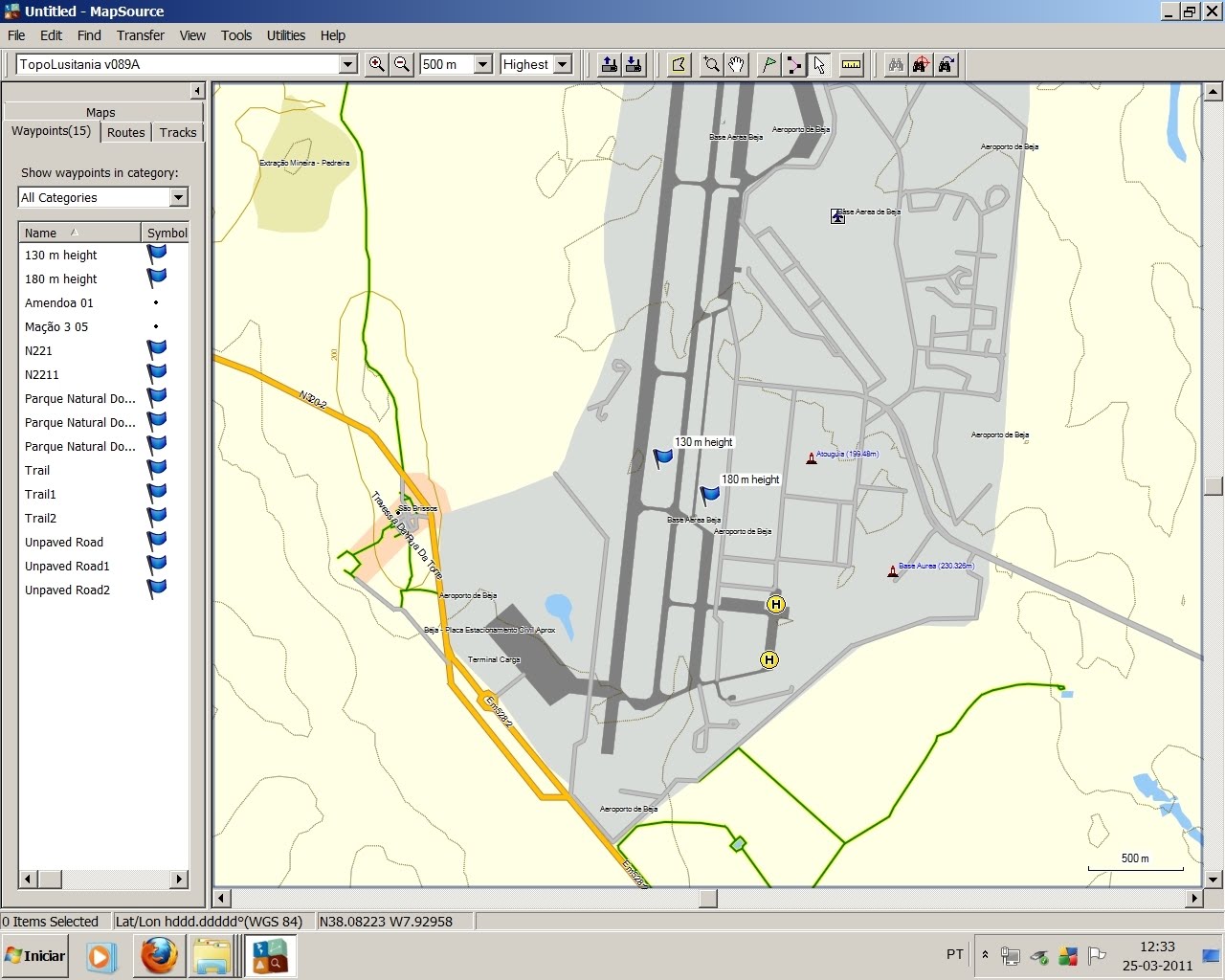Select the 'Unpaved Road' waypoint row
Image resolution: width=1225 pixels, height=980 pixels.
pos(104,542)
